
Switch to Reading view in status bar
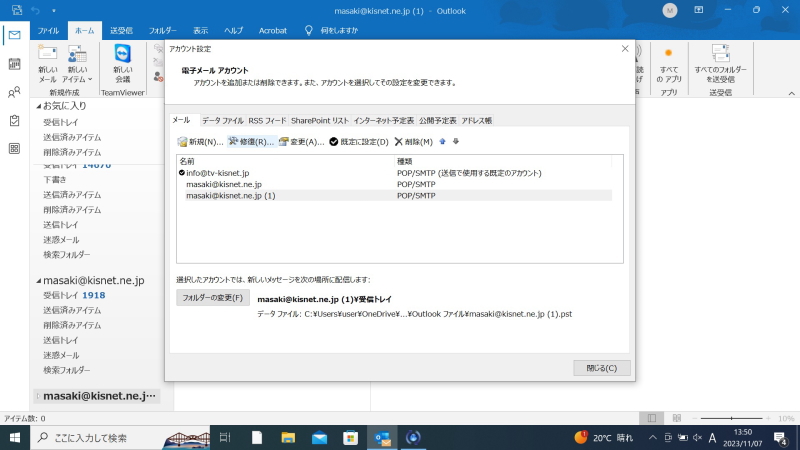click(677, 418)
